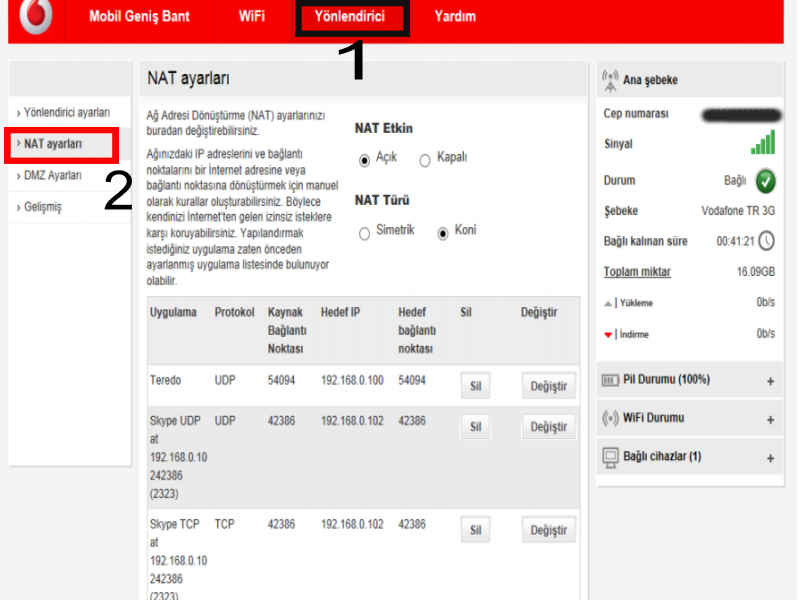Choose Simetrik as the NAT Türü
Viewport: 800px width, 600px height.
[x=364, y=233]
